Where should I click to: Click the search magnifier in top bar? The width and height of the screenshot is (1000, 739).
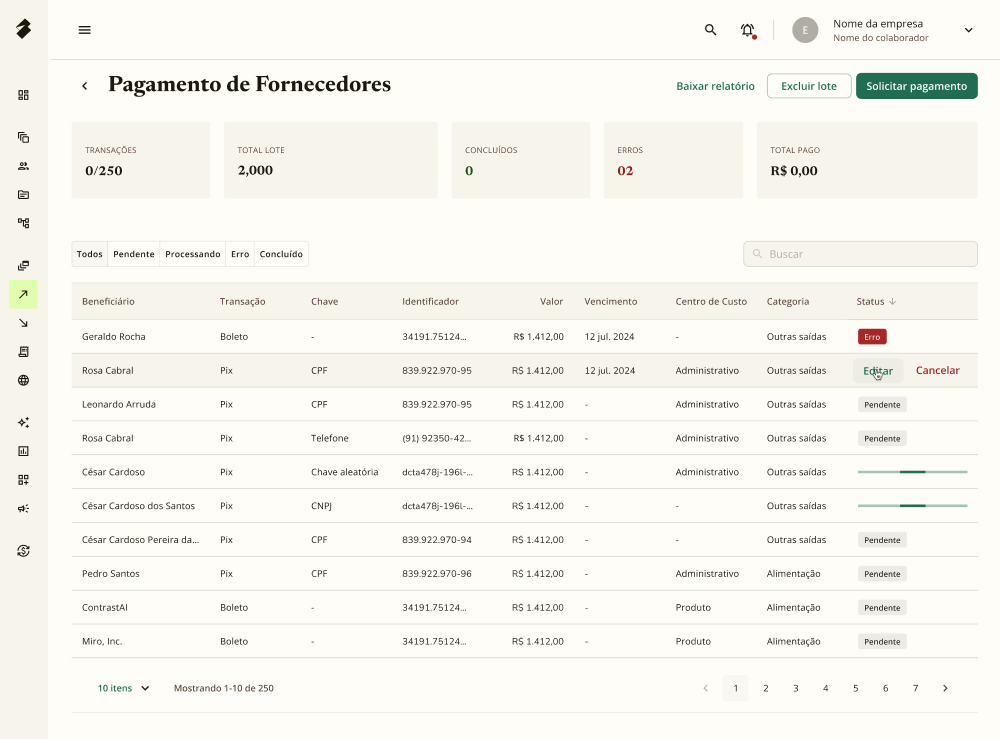coord(710,29)
